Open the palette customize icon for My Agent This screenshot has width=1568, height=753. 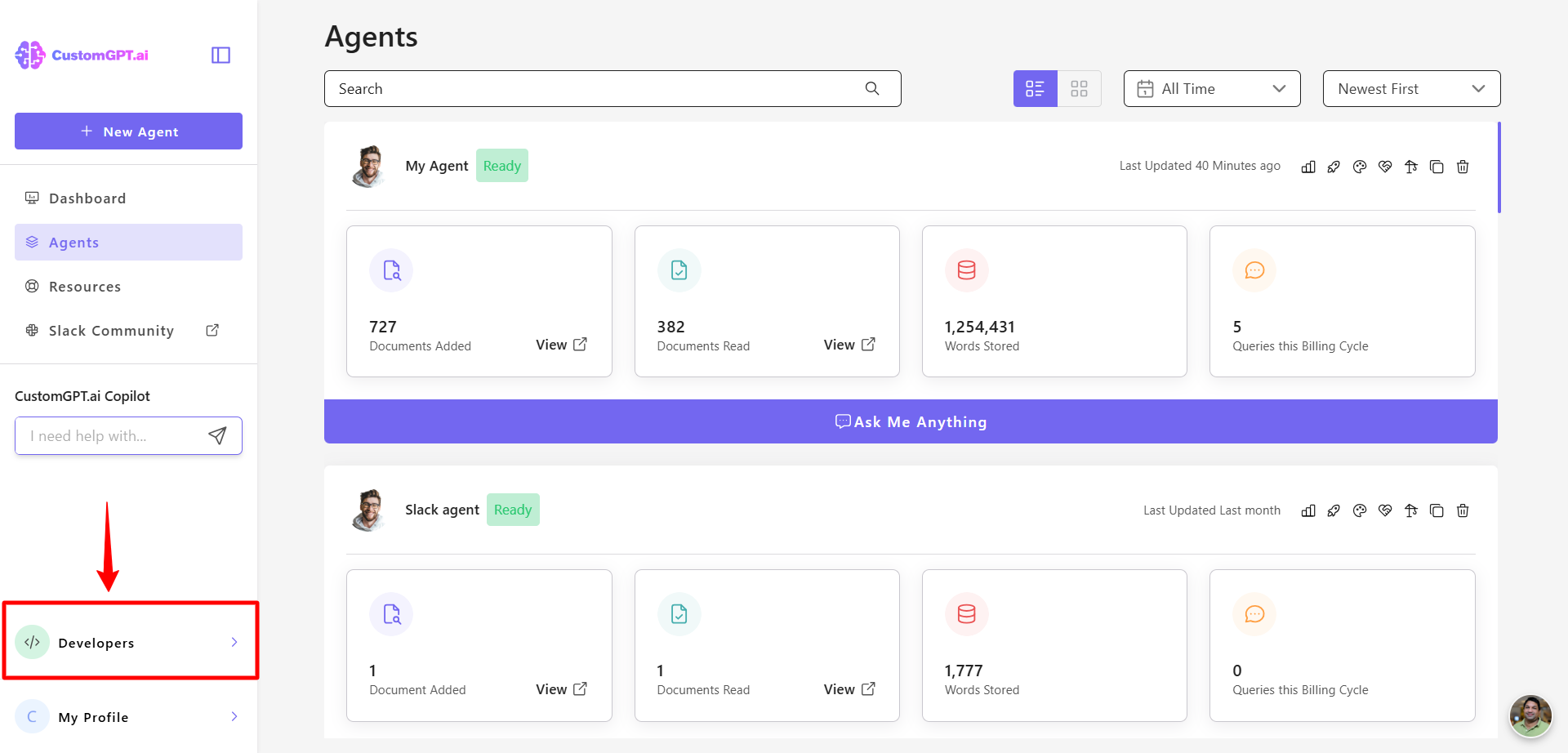click(x=1360, y=167)
